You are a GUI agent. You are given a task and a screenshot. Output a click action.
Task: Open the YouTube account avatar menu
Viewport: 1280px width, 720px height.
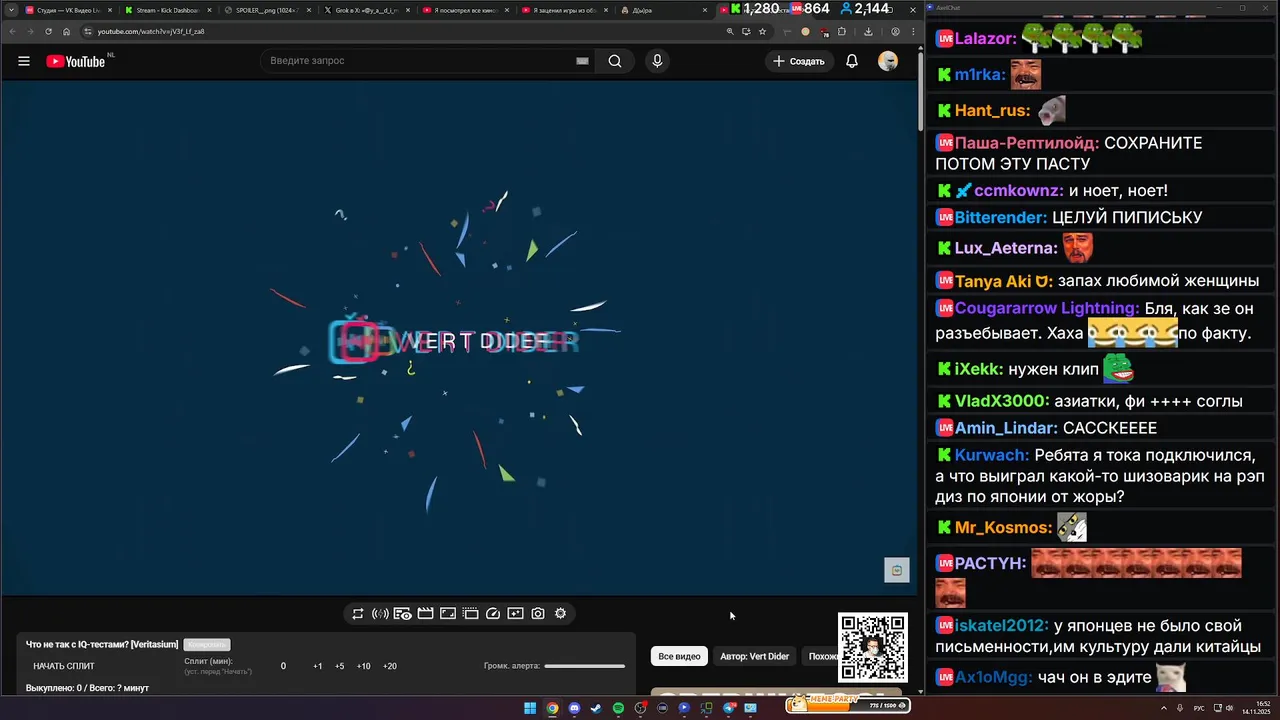click(888, 61)
